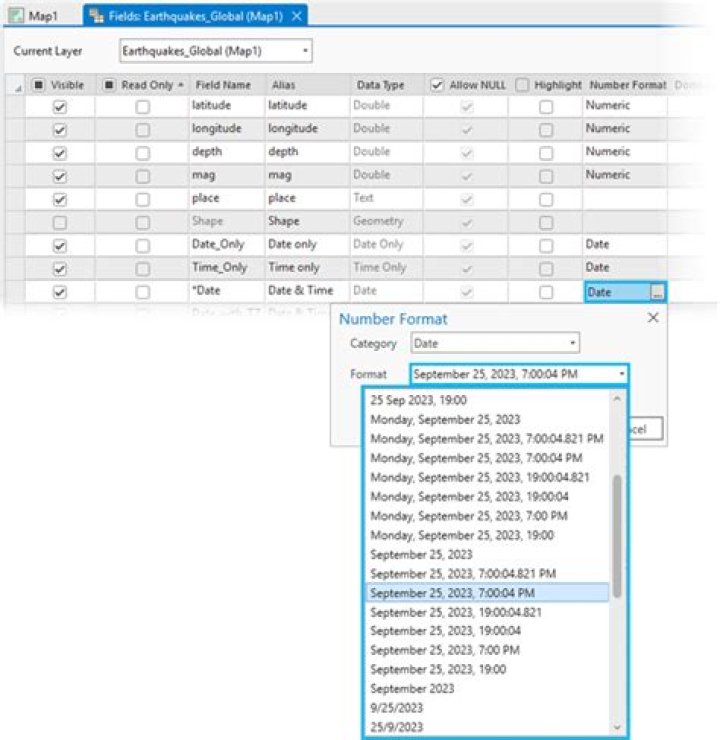Choose Monday, September 25, 2023, 19:00:04.821

(x=487, y=477)
